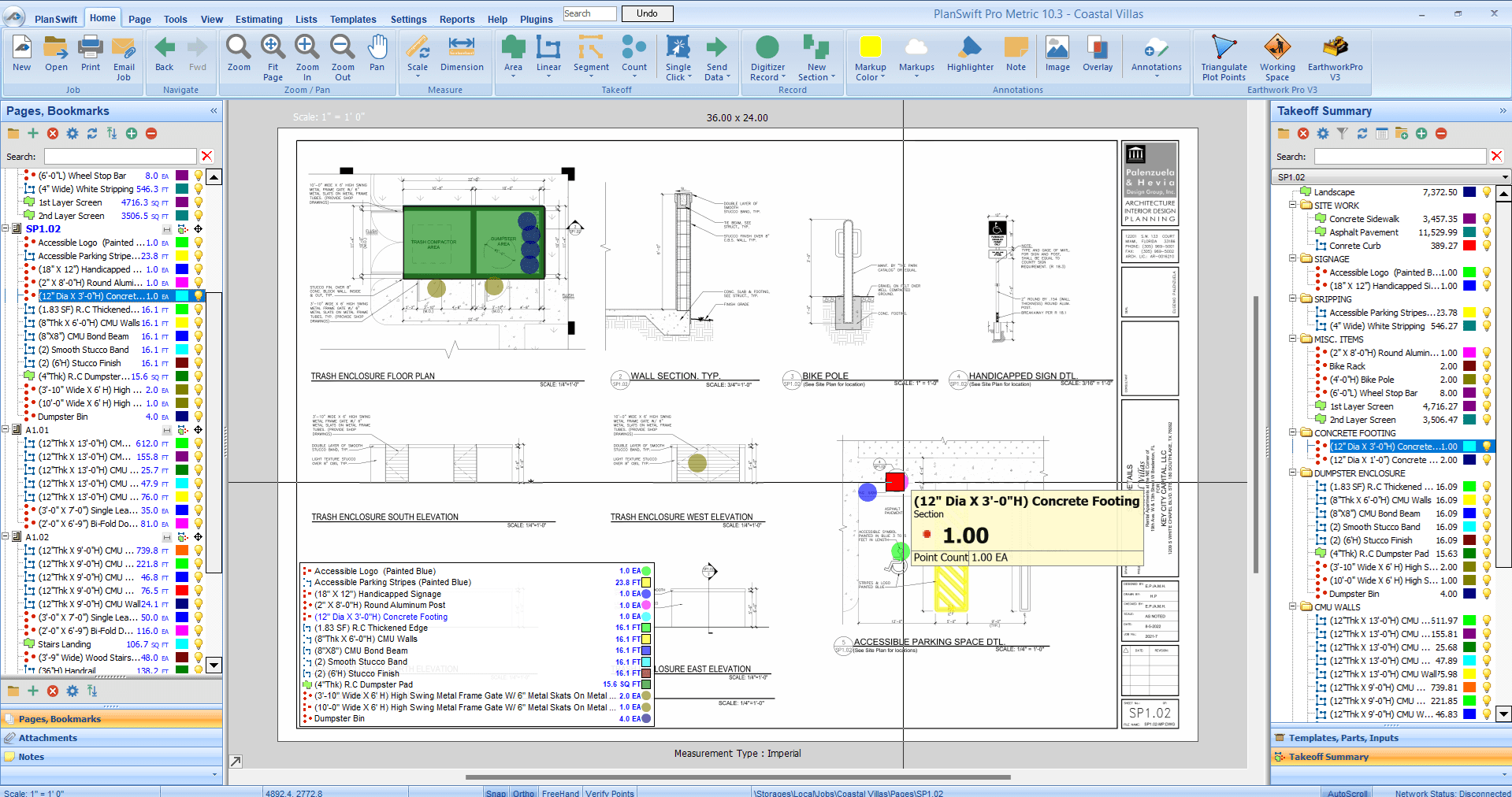Toggle Snap mode in status bar
1512x797 pixels.
[x=496, y=792]
